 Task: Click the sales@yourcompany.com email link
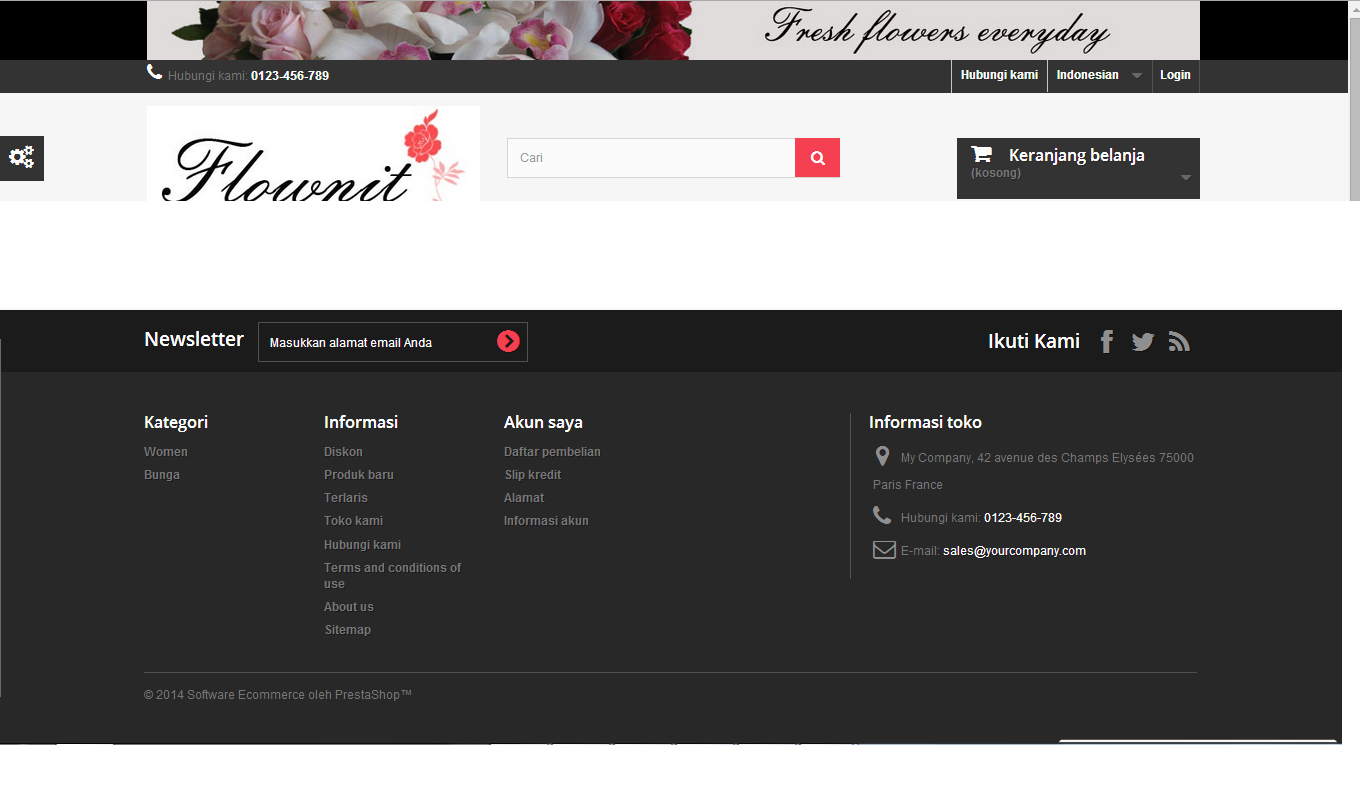pyautogui.click(x=1014, y=551)
